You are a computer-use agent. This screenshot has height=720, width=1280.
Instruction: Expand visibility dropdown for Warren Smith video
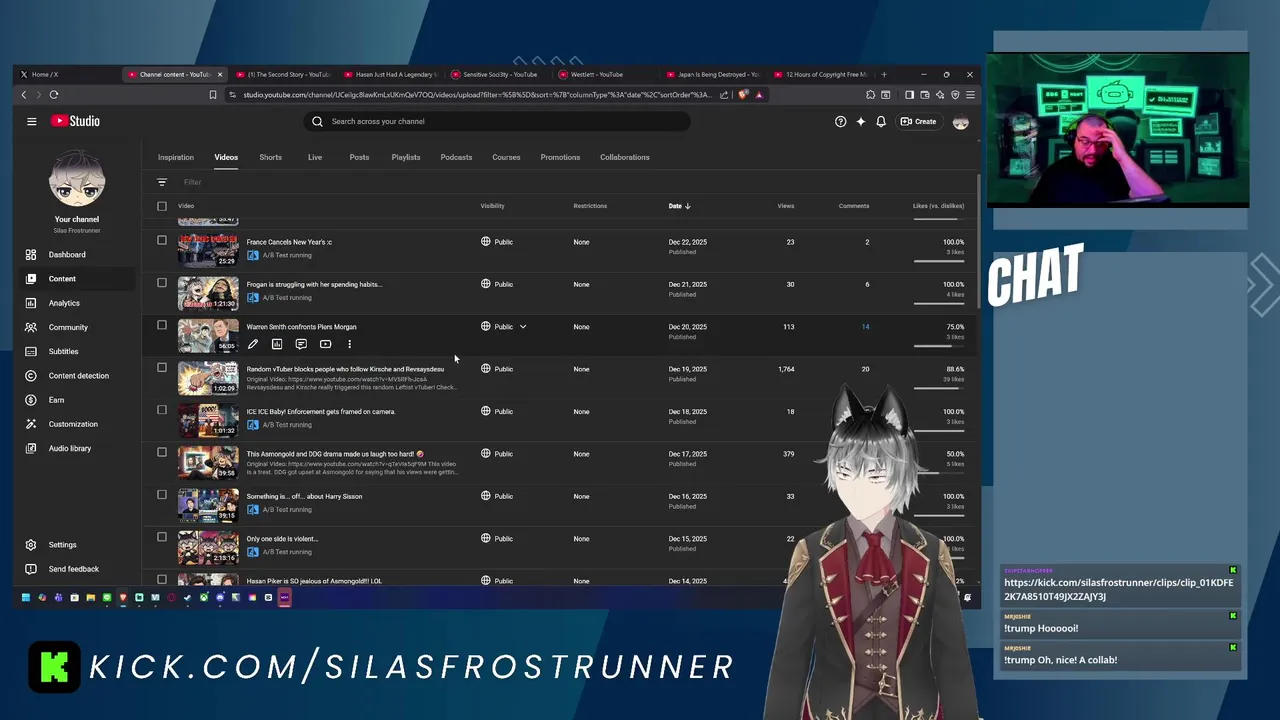pos(522,327)
